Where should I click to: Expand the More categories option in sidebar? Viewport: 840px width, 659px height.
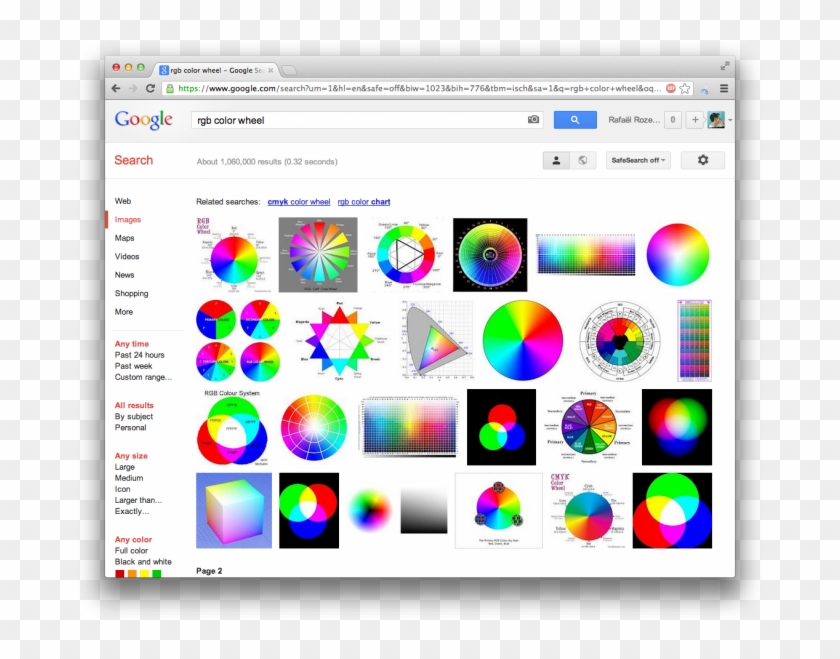pyautogui.click(x=123, y=311)
